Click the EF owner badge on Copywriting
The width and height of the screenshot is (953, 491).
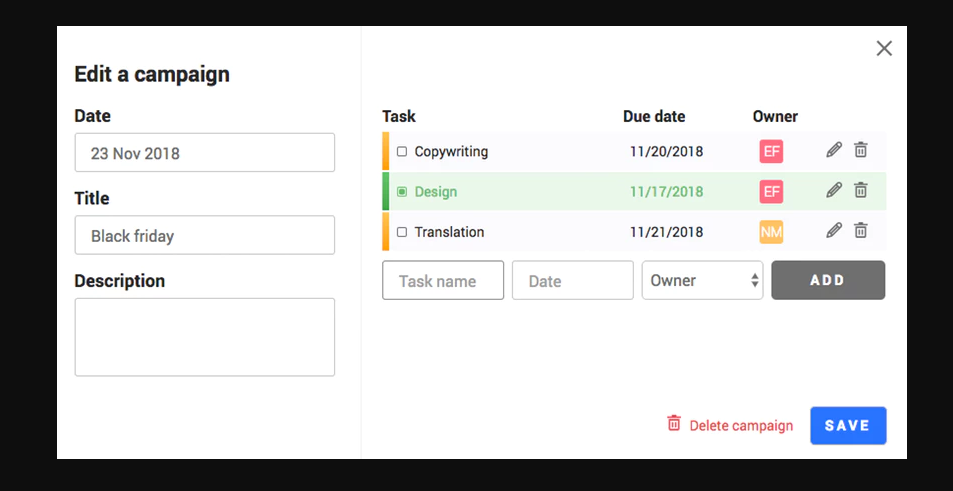pos(771,151)
